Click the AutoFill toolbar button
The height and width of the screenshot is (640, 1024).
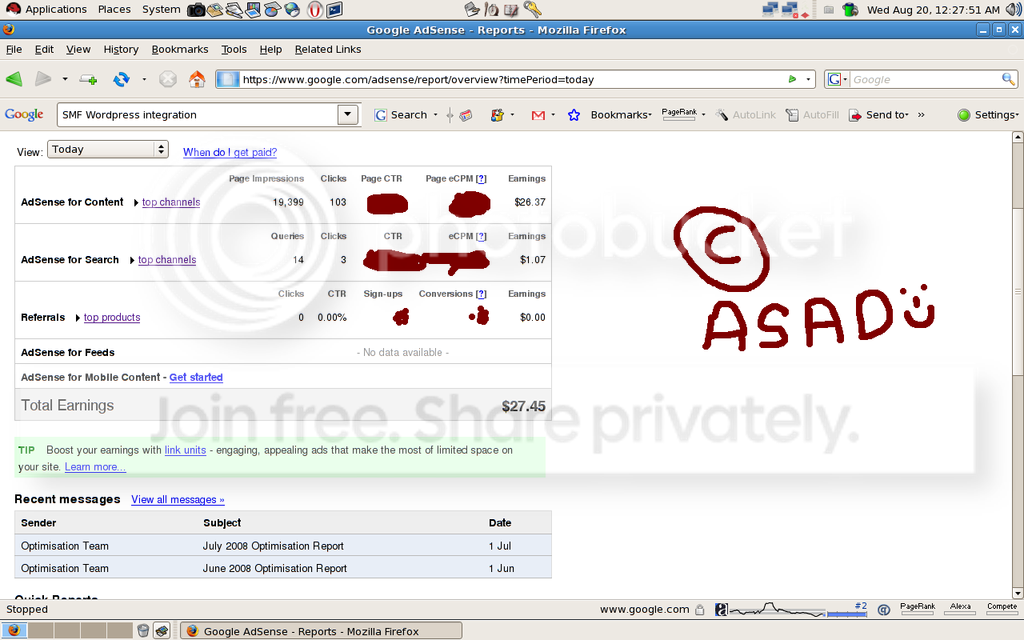pyautogui.click(x=812, y=115)
